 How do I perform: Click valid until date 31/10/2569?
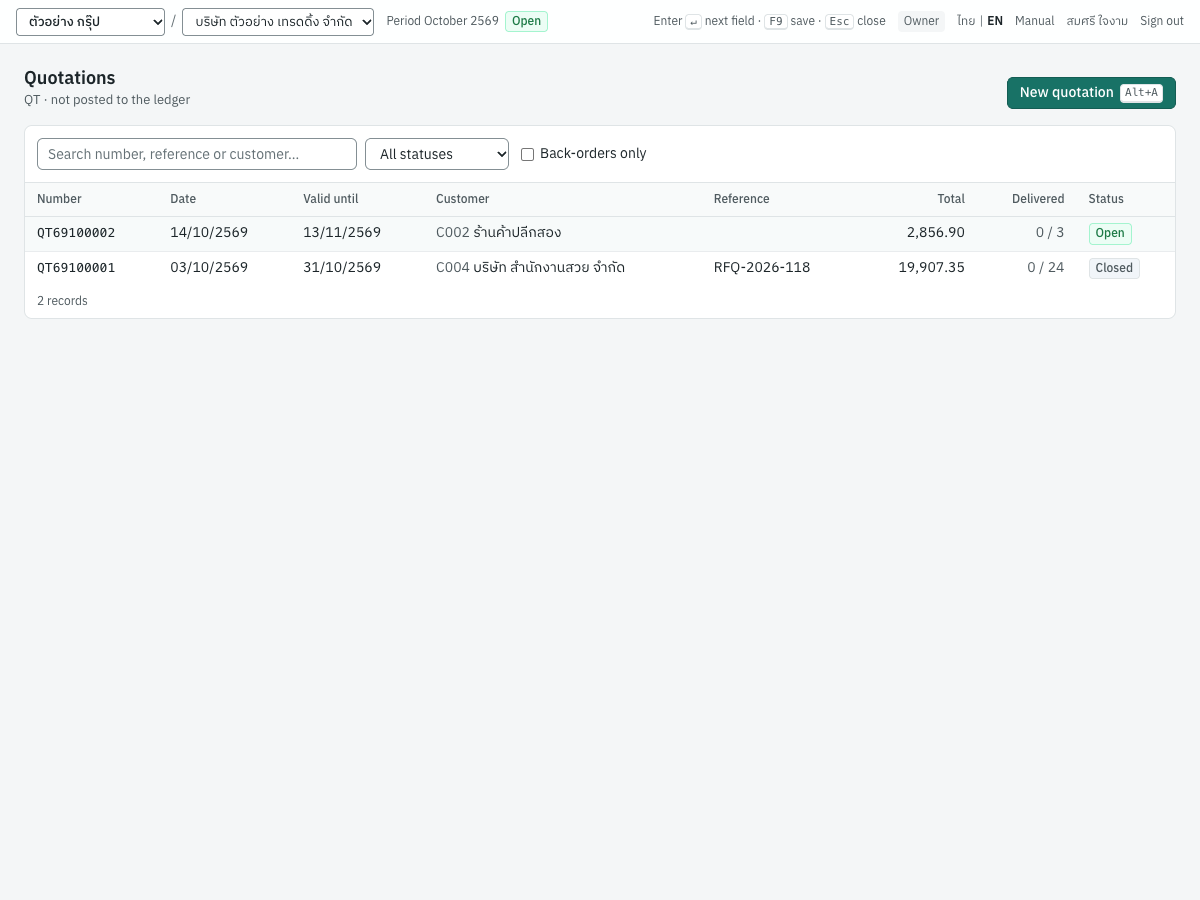[342, 268]
